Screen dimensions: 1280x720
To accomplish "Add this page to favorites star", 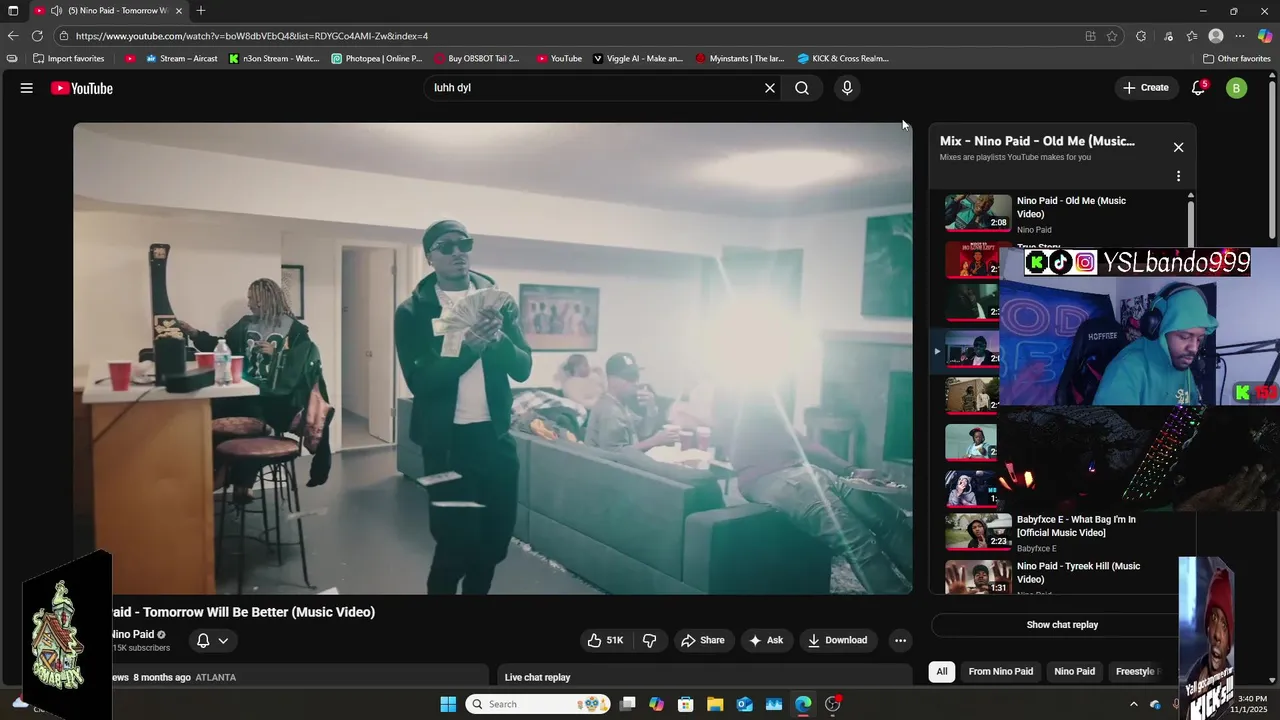I will pos(1112,36).
